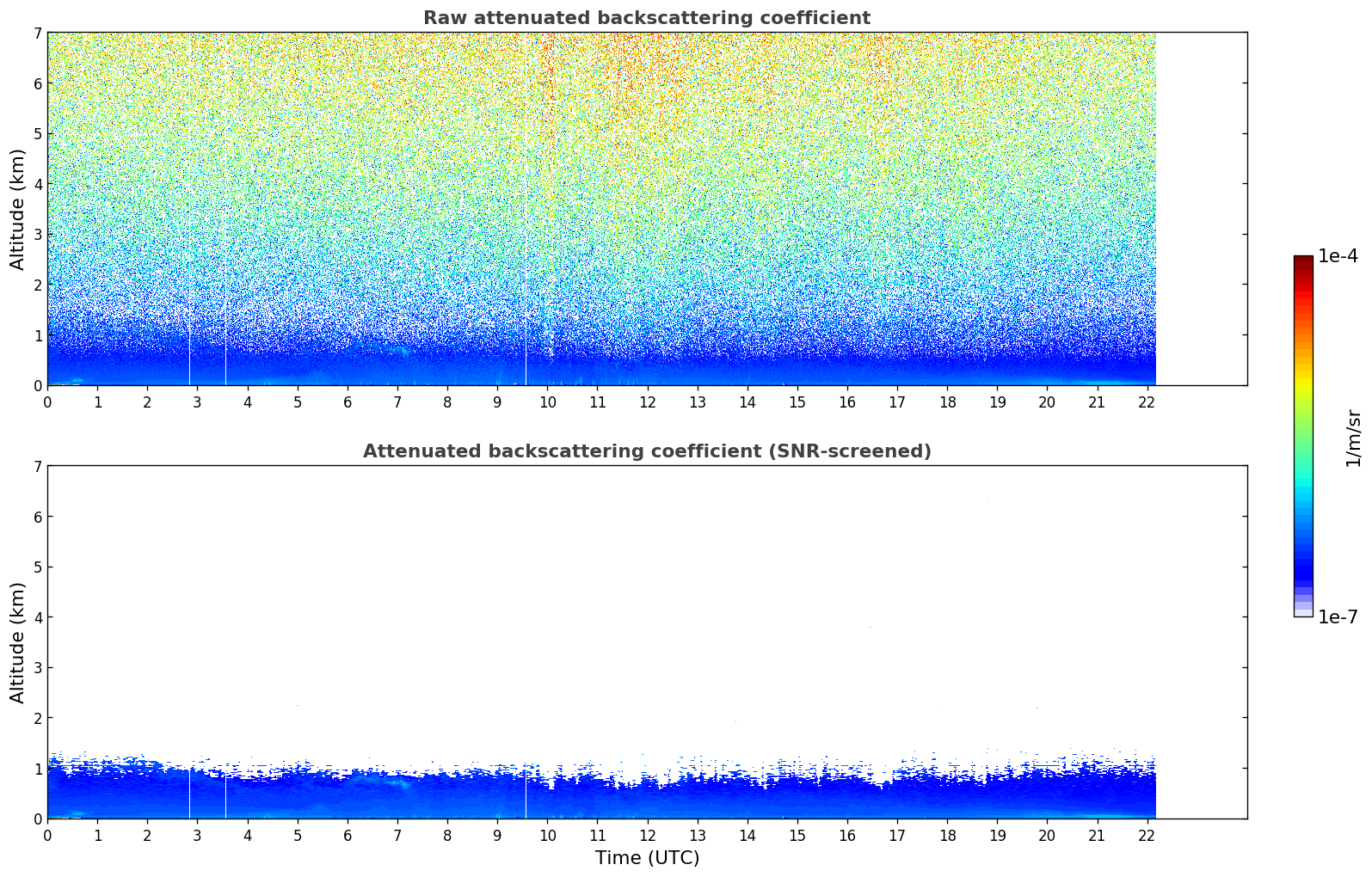1372x877 pixels.
Task: Click "Altitude (km)" label of the SNR-screened plot
Action: (18, 642)
